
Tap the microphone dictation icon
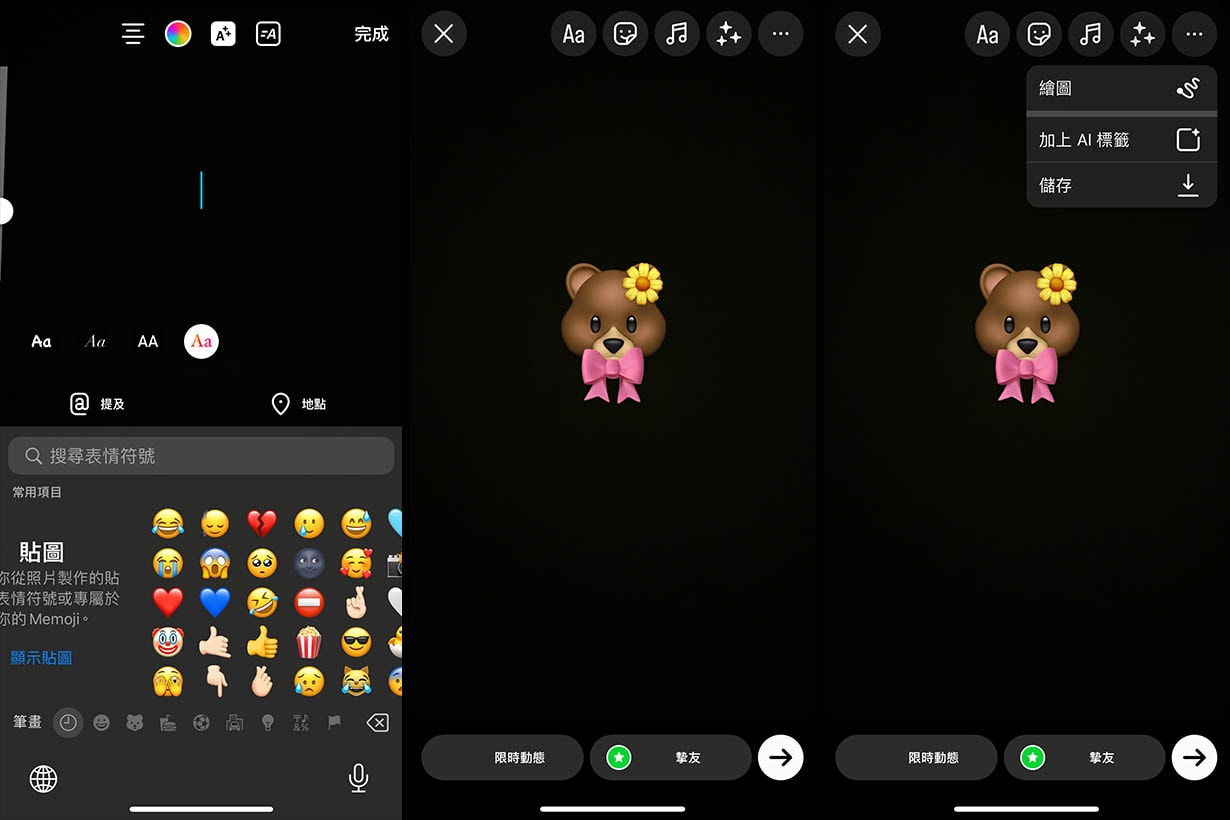[359, 778]
